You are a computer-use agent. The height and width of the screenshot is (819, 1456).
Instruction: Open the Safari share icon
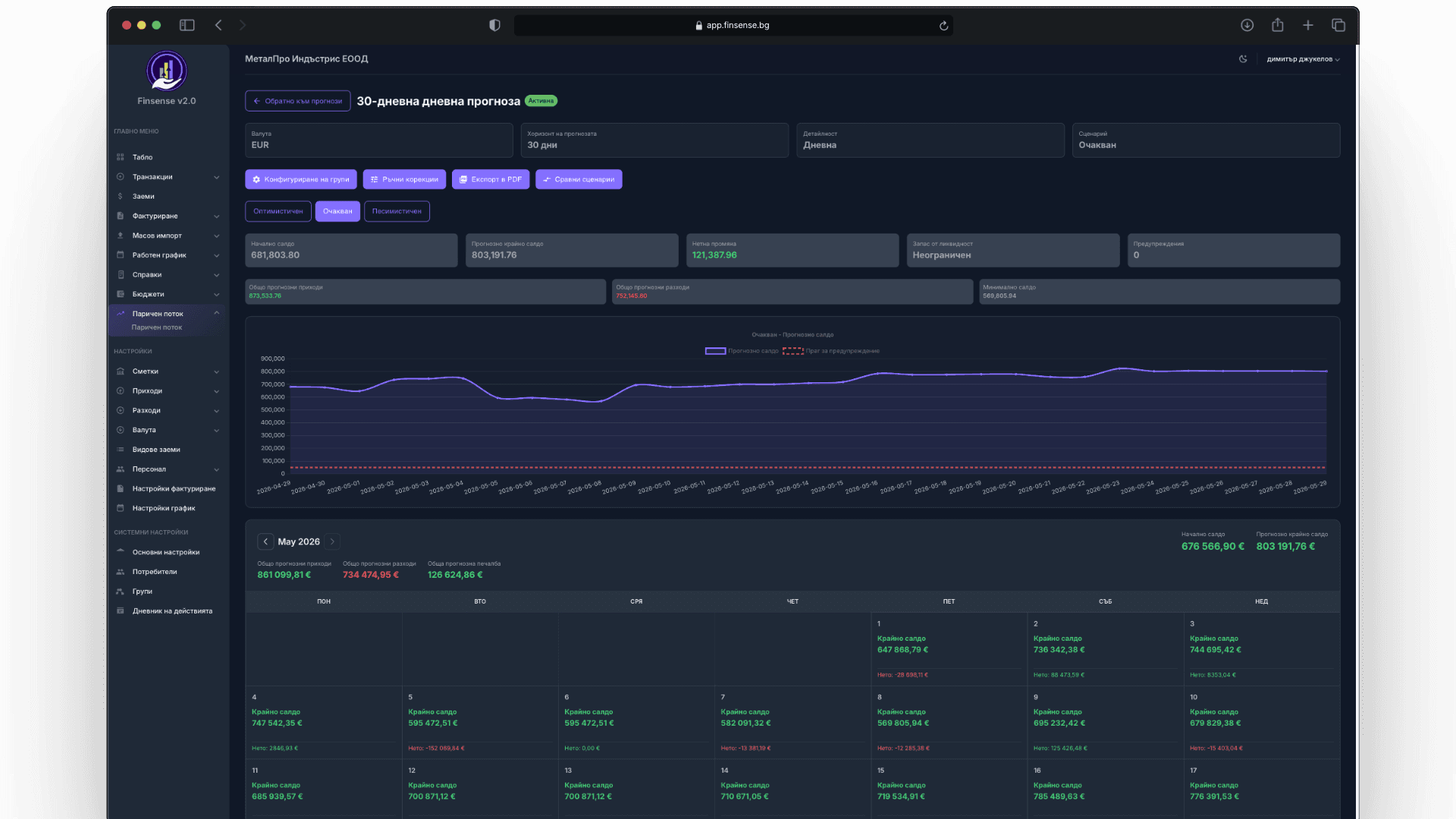1278,25
